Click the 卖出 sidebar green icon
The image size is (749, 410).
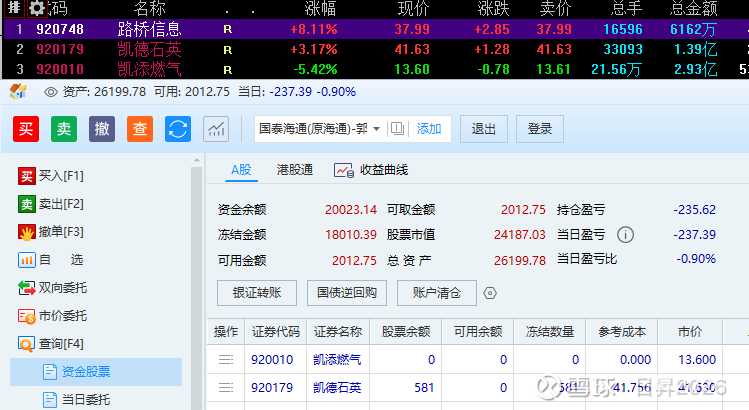pos(27,205)
